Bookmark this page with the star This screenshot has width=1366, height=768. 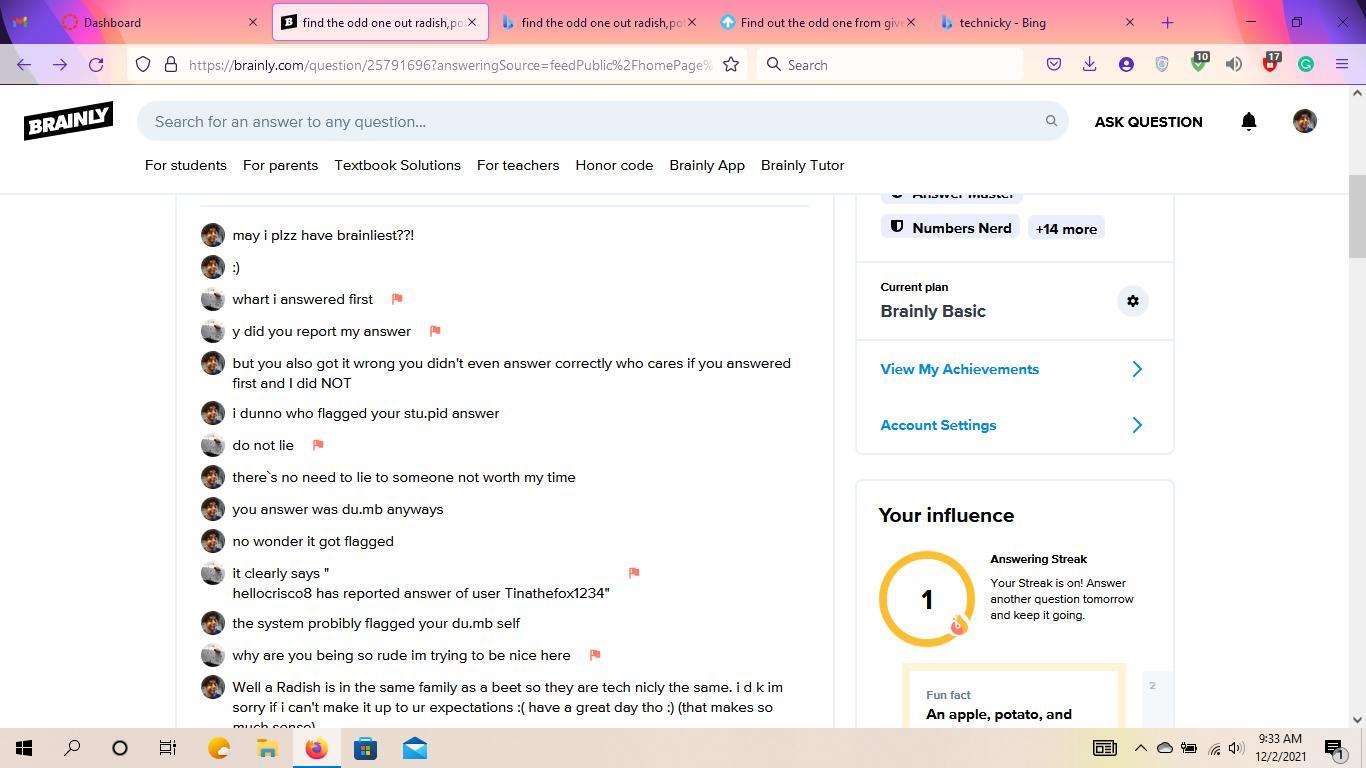731,65
